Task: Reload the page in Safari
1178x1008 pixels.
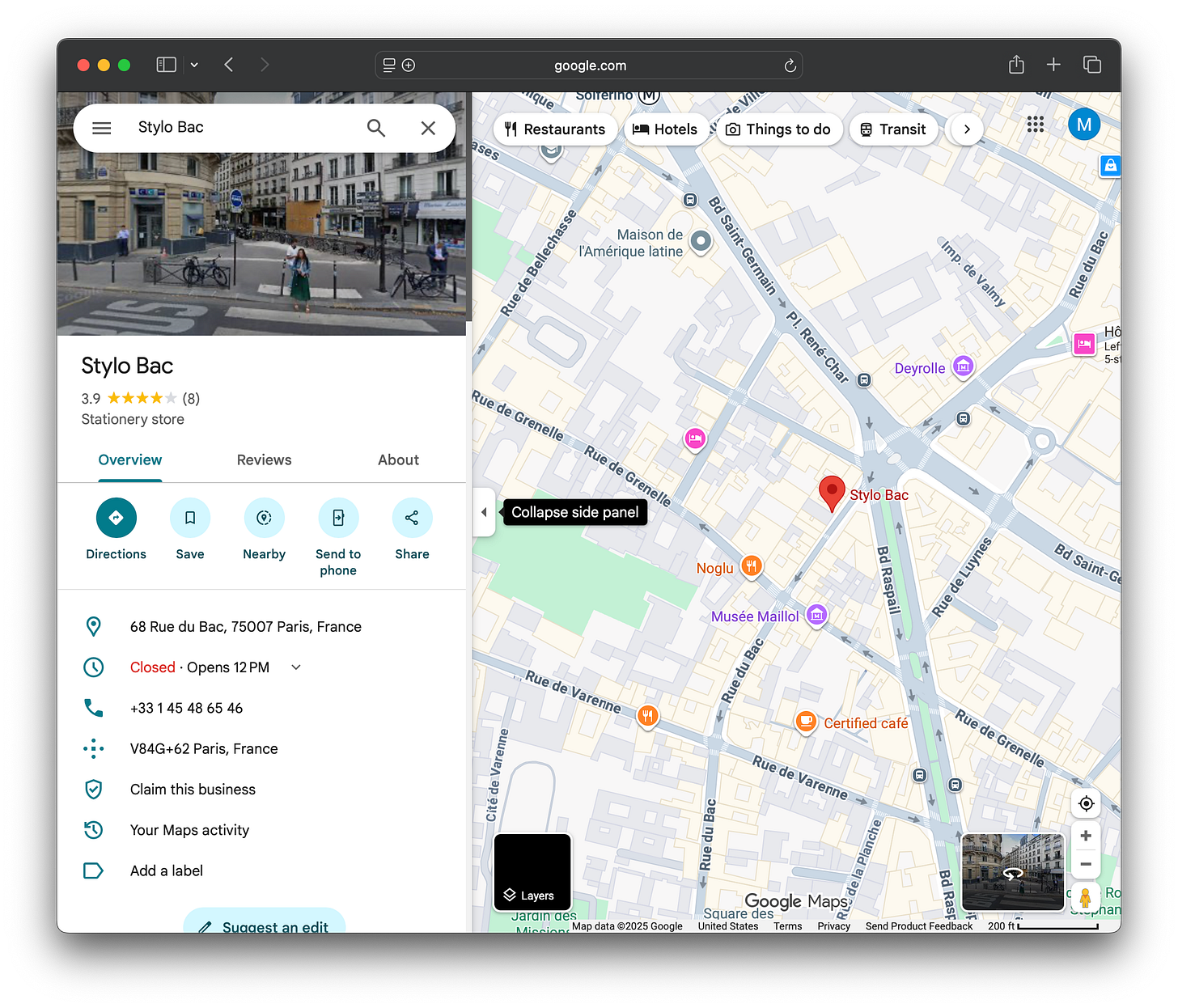Action: point(790,66)
